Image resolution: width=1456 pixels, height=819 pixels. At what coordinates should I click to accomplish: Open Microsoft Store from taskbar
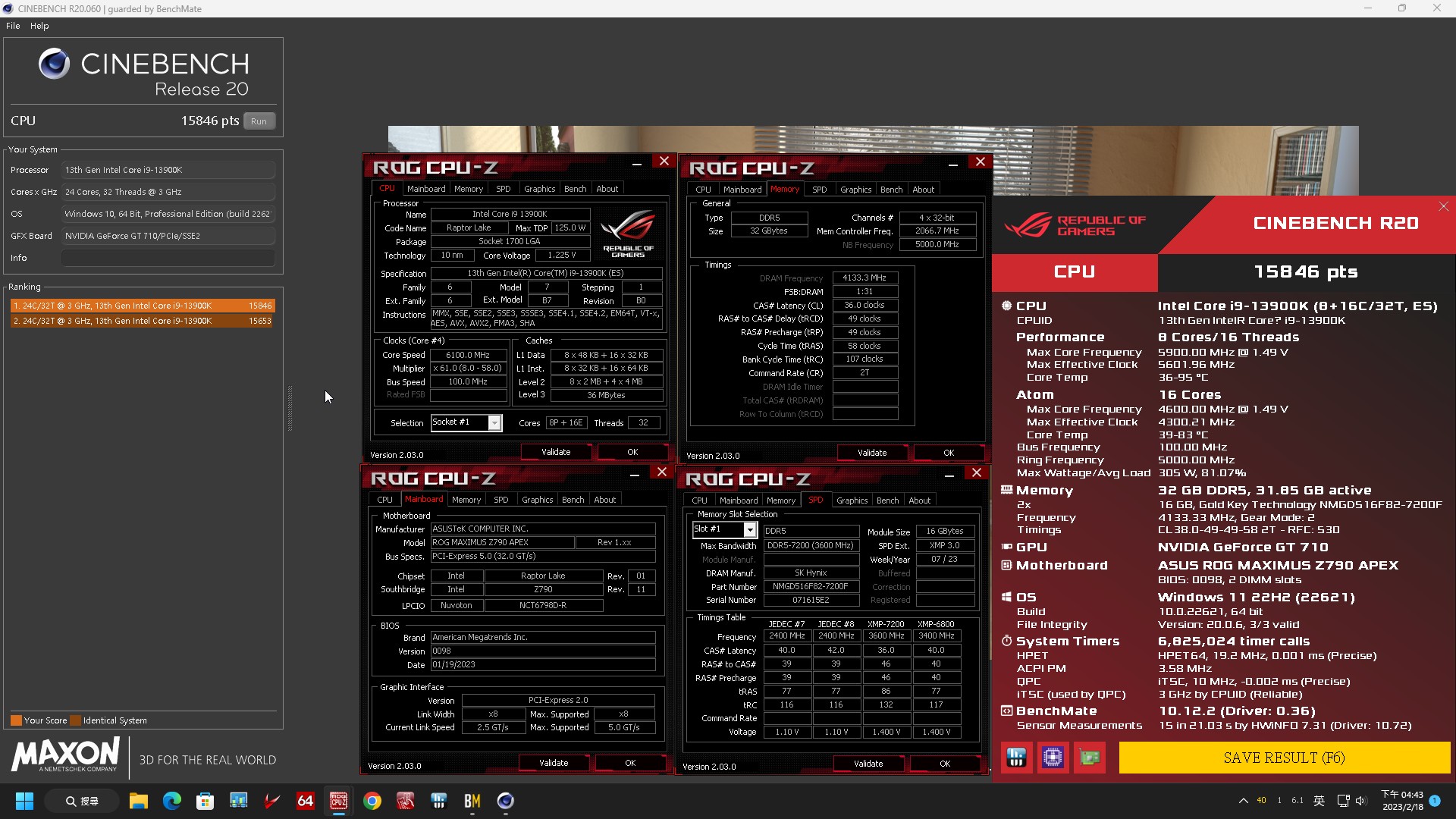point(205,801)
